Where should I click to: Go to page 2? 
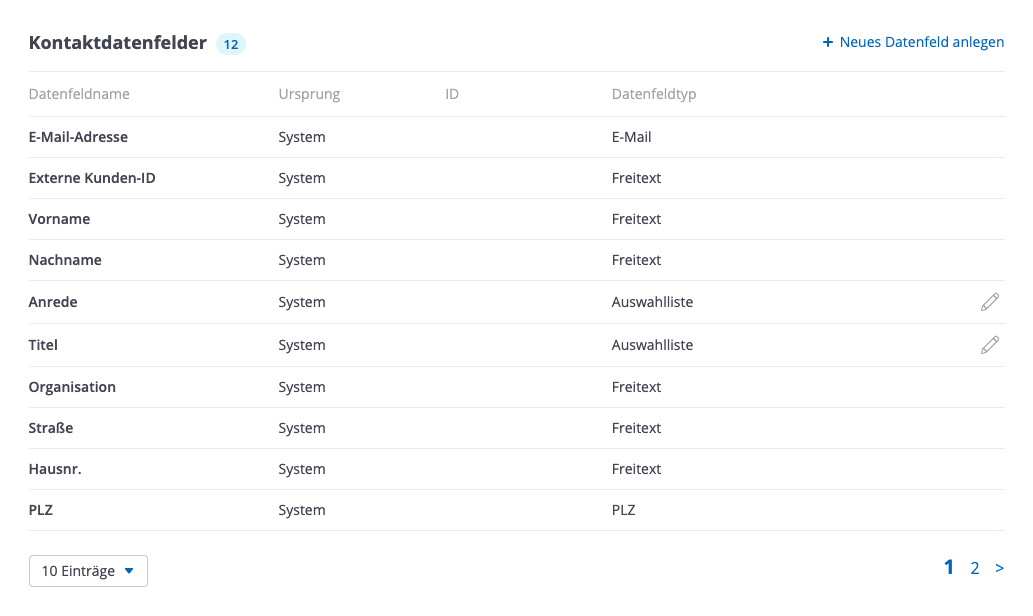coord(974,568)
